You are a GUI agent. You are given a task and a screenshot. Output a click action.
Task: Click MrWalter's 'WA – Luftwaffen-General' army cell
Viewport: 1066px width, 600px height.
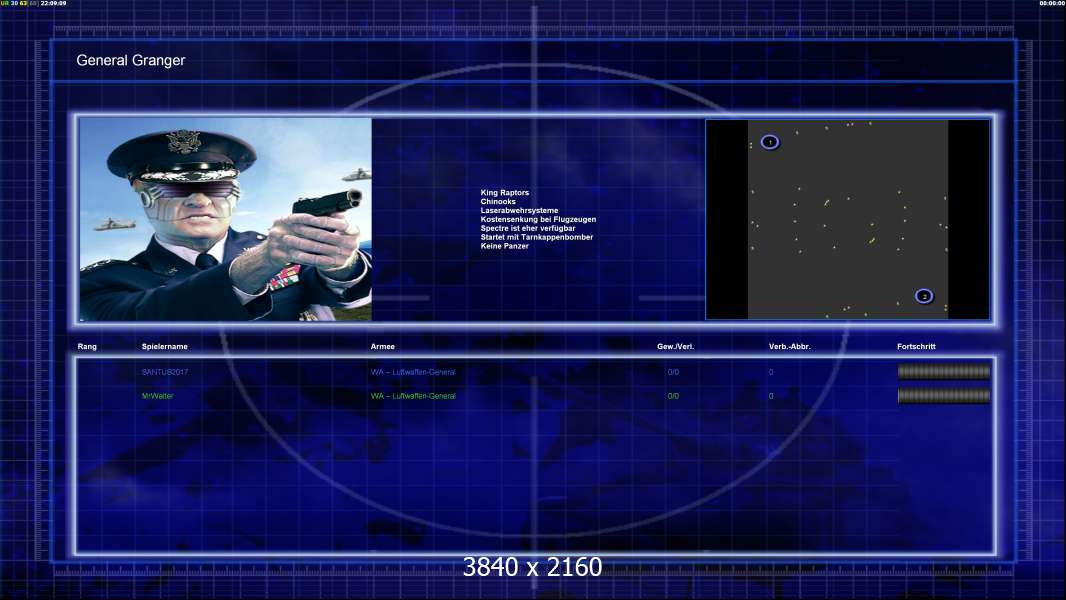(x=413, y=396)
